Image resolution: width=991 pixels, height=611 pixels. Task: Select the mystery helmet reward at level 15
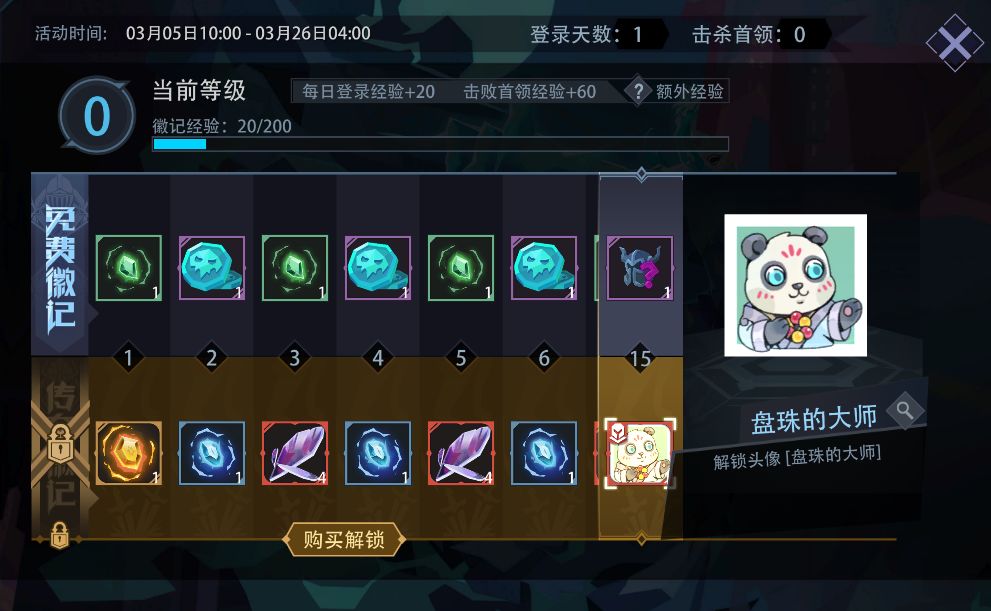pyautogui.click(x=640, y=268)
